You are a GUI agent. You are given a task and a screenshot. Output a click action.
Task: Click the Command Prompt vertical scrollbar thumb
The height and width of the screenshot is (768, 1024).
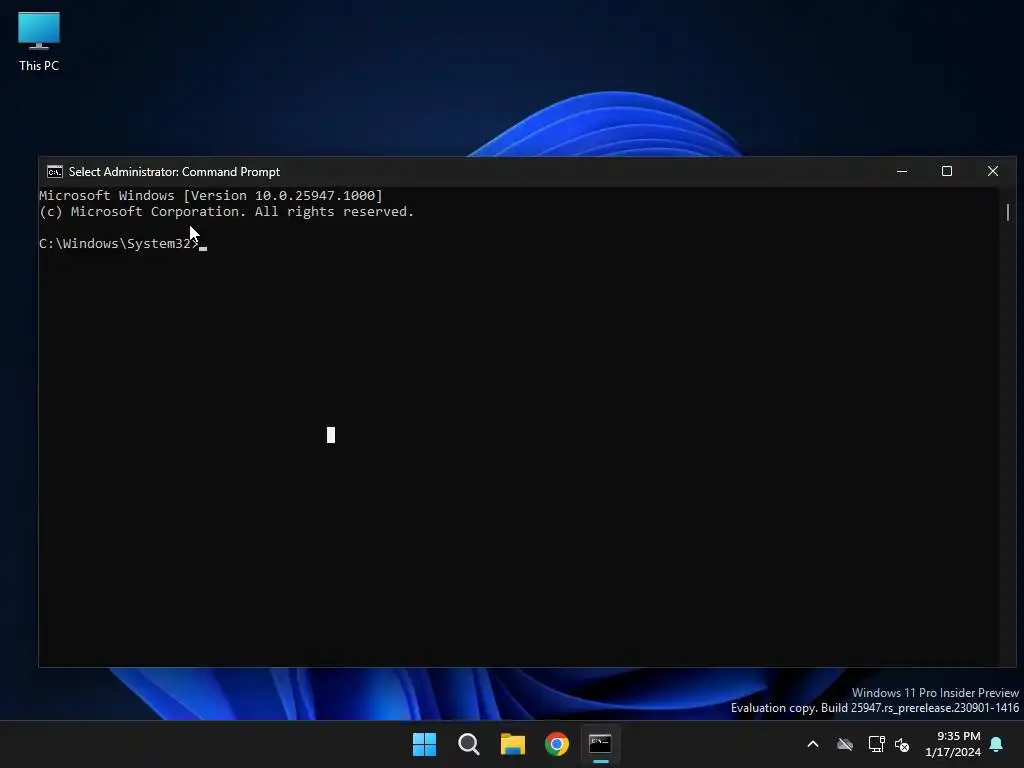coord(1008,212)
